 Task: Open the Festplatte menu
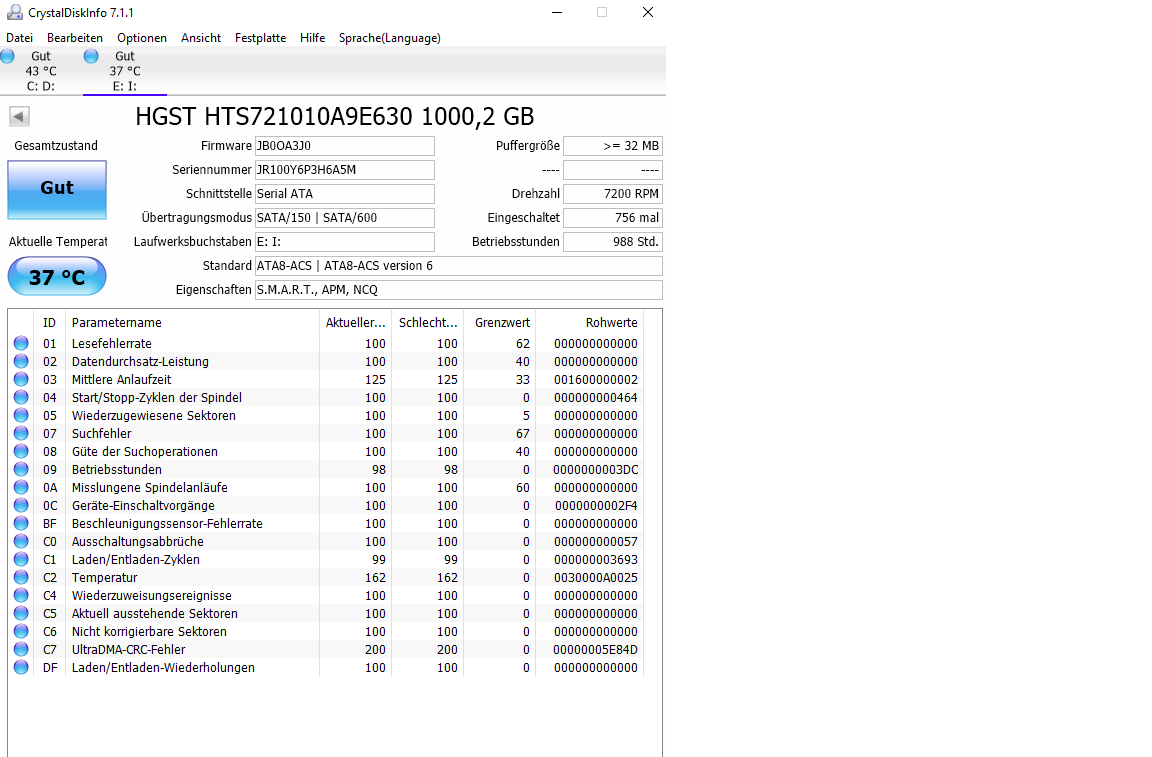click(260, 37)
